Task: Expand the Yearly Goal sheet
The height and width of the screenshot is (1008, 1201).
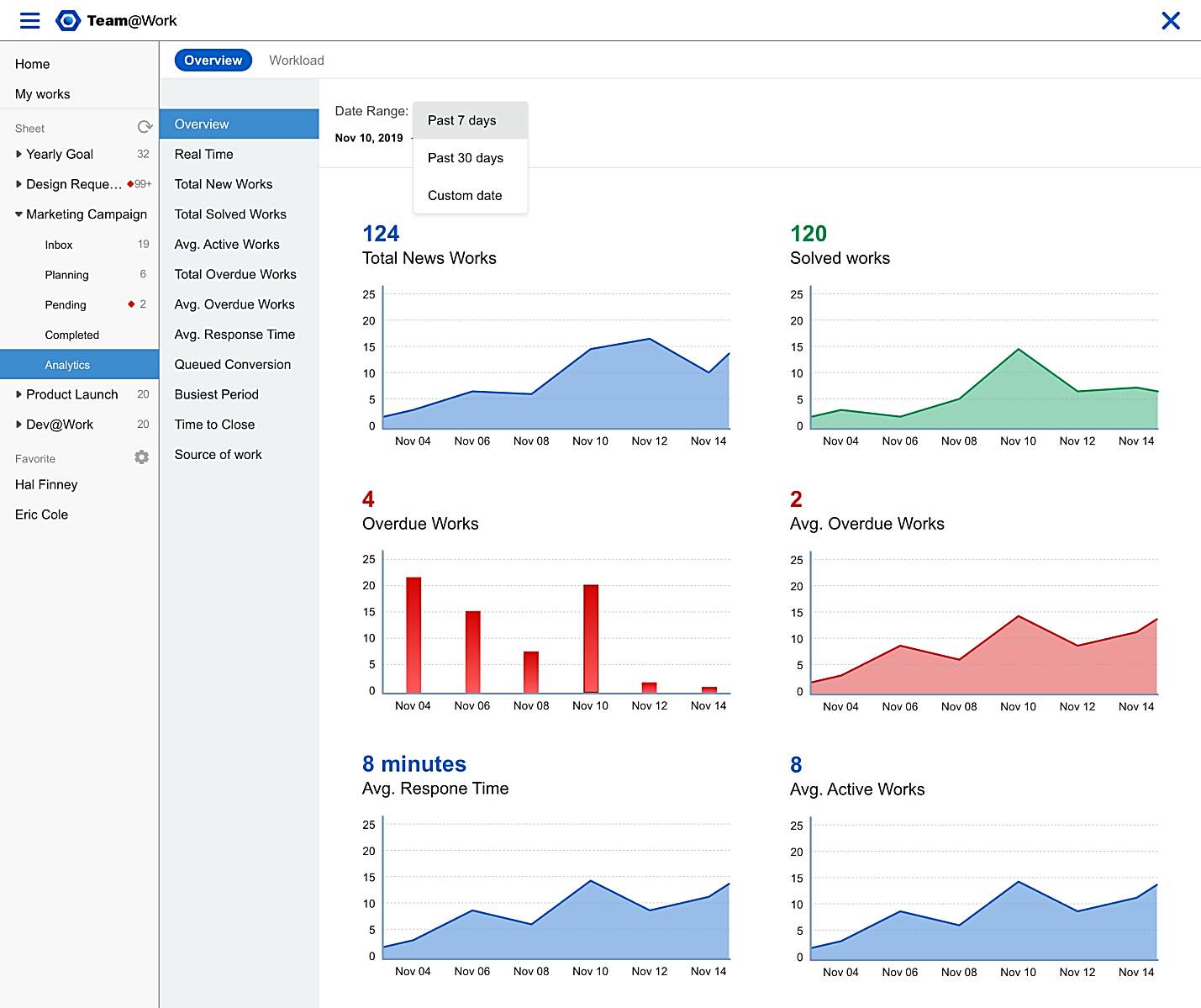Action: tap(18, 155)
